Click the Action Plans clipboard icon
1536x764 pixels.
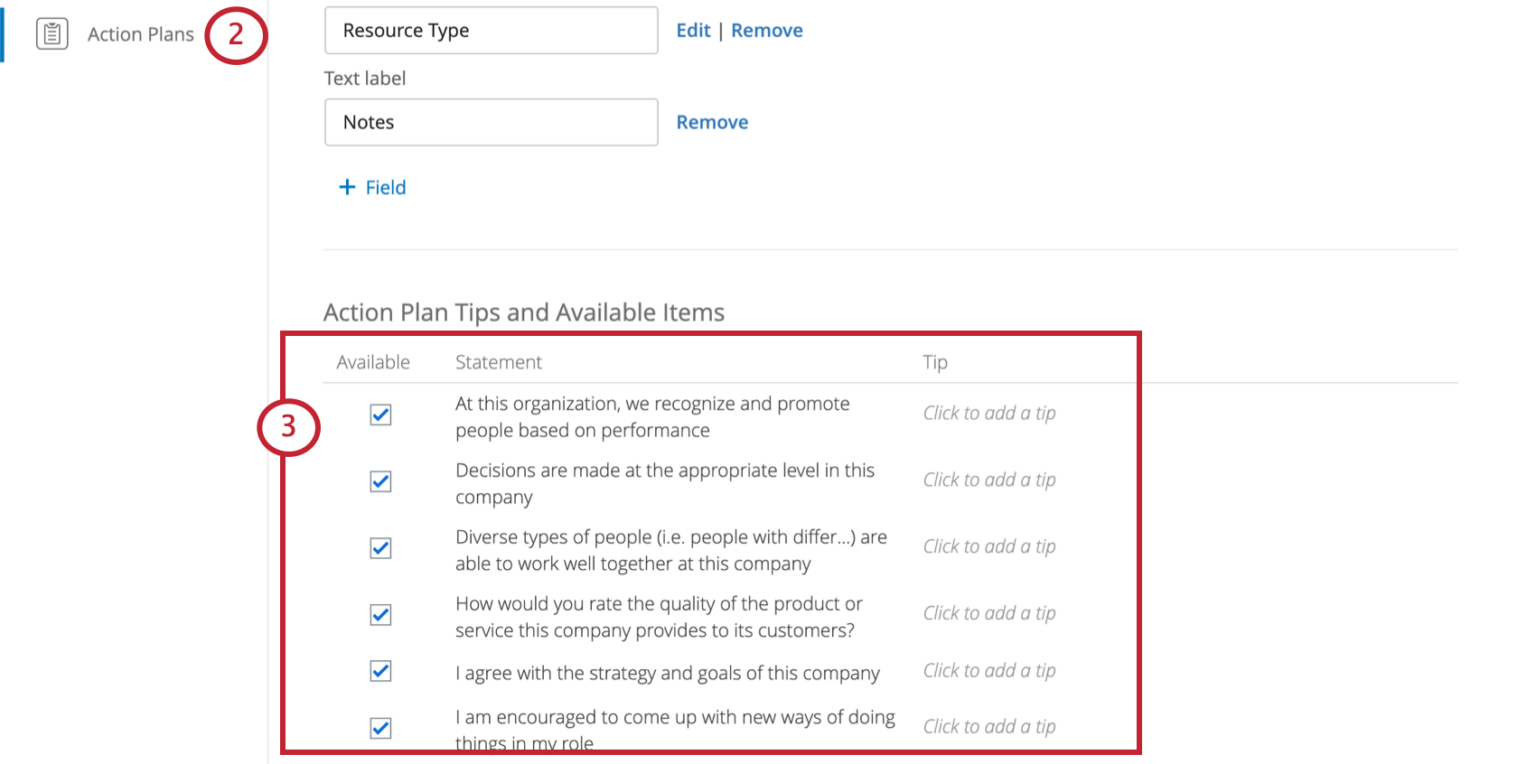point(51,33)
